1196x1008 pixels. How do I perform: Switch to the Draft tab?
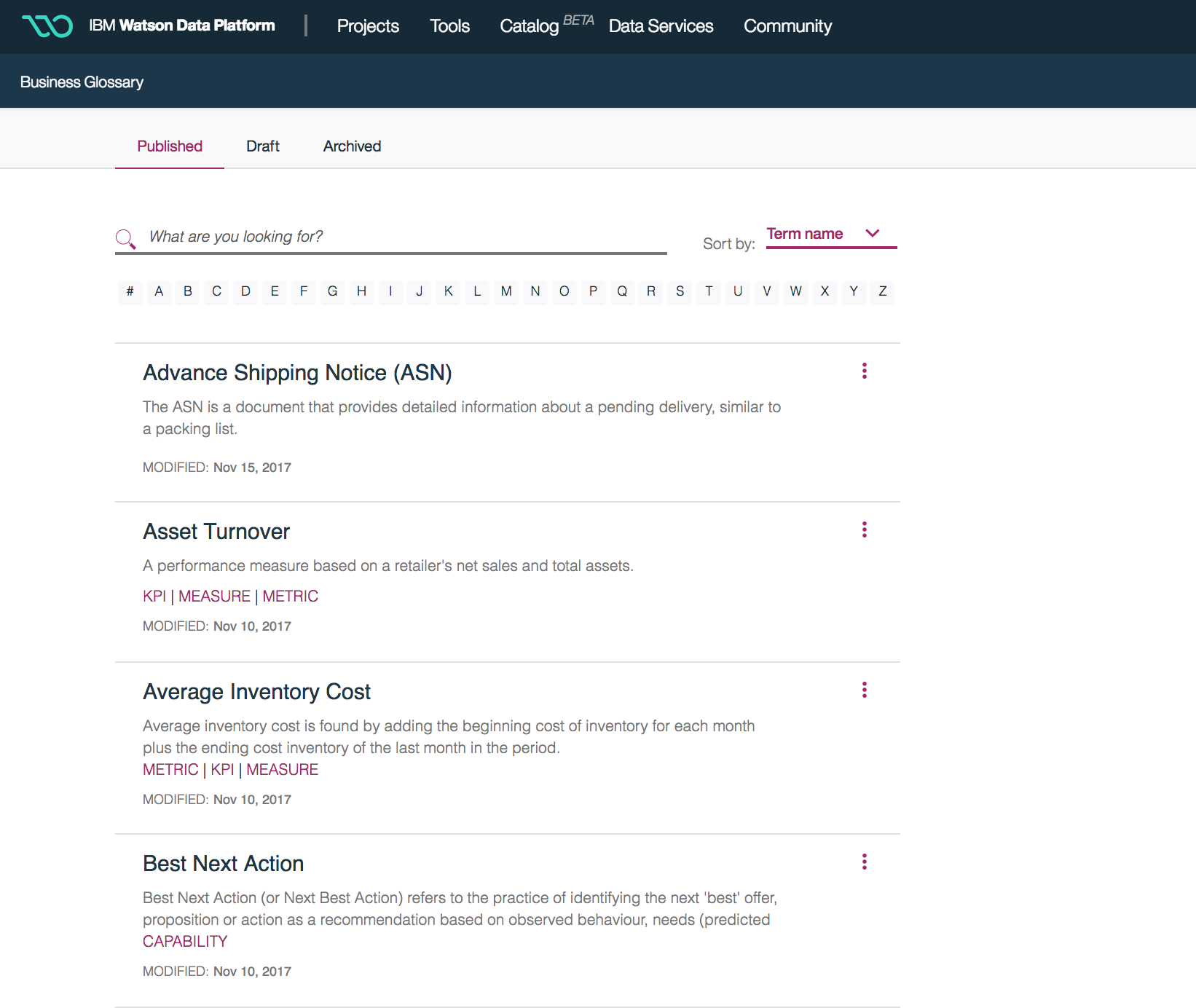point(263,146)
